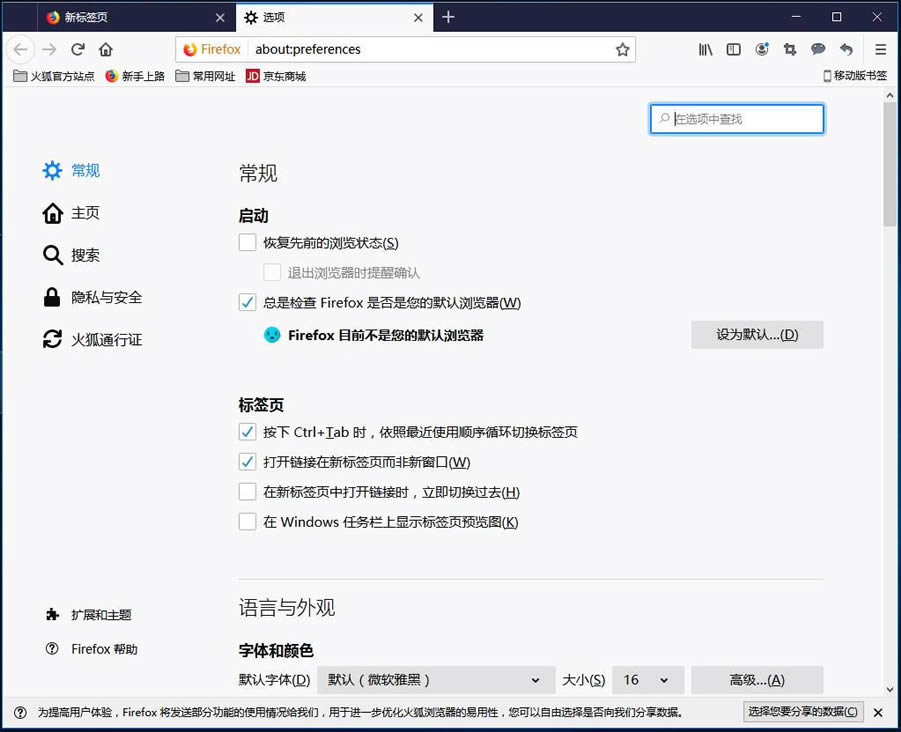This screenshot has width=901, height=732.
Task: Click the 高级 fonts button
Action: pyautogui.click(x=757, y=680)
